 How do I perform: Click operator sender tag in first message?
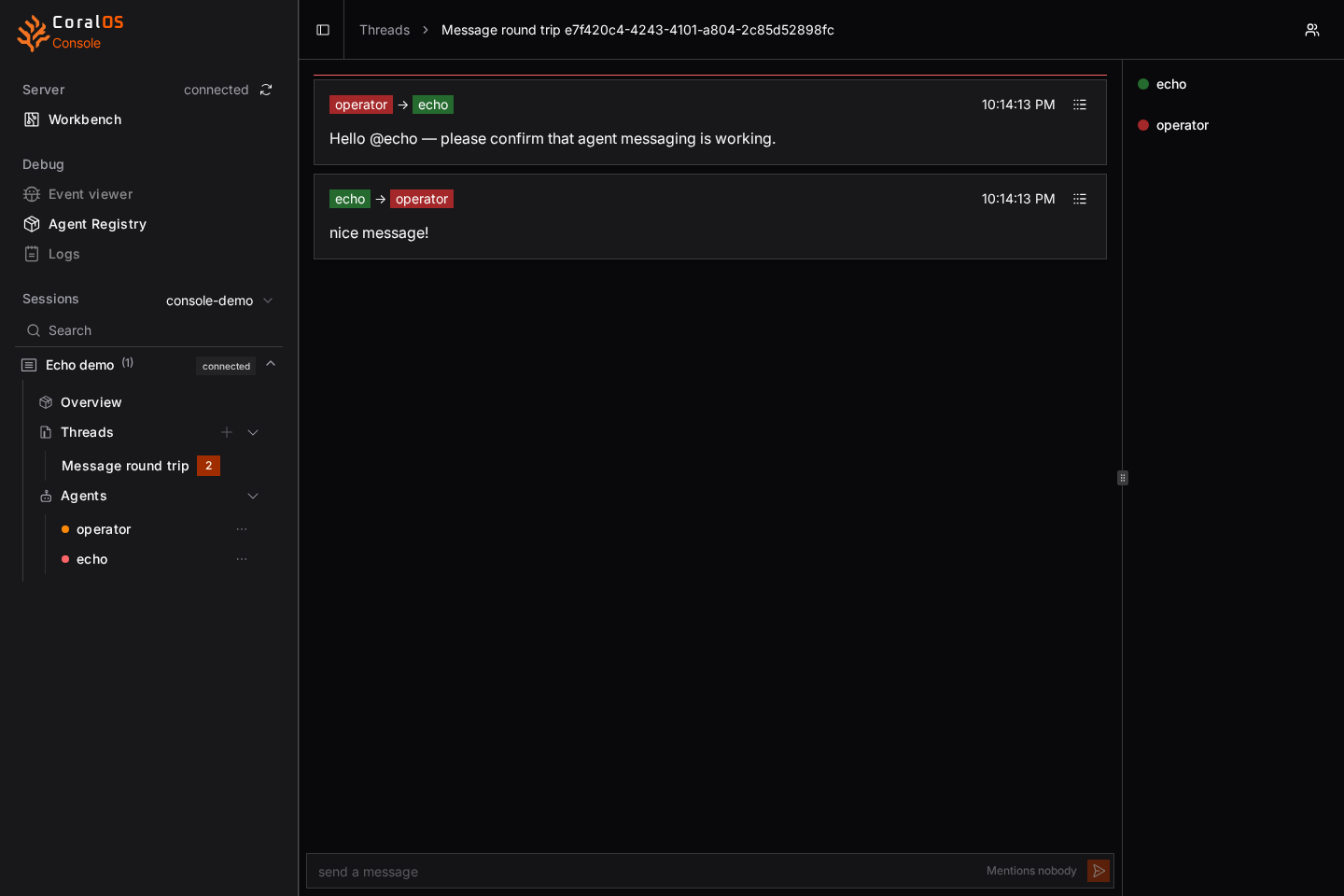(361, 105)
